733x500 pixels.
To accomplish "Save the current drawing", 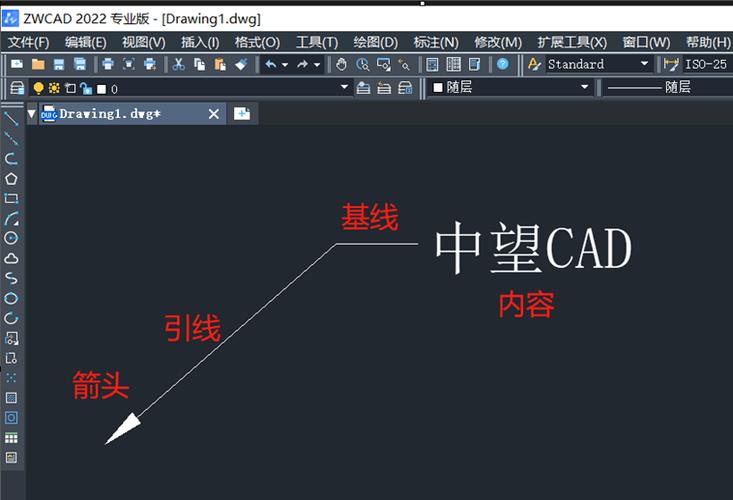I will (x=59, y=64).
